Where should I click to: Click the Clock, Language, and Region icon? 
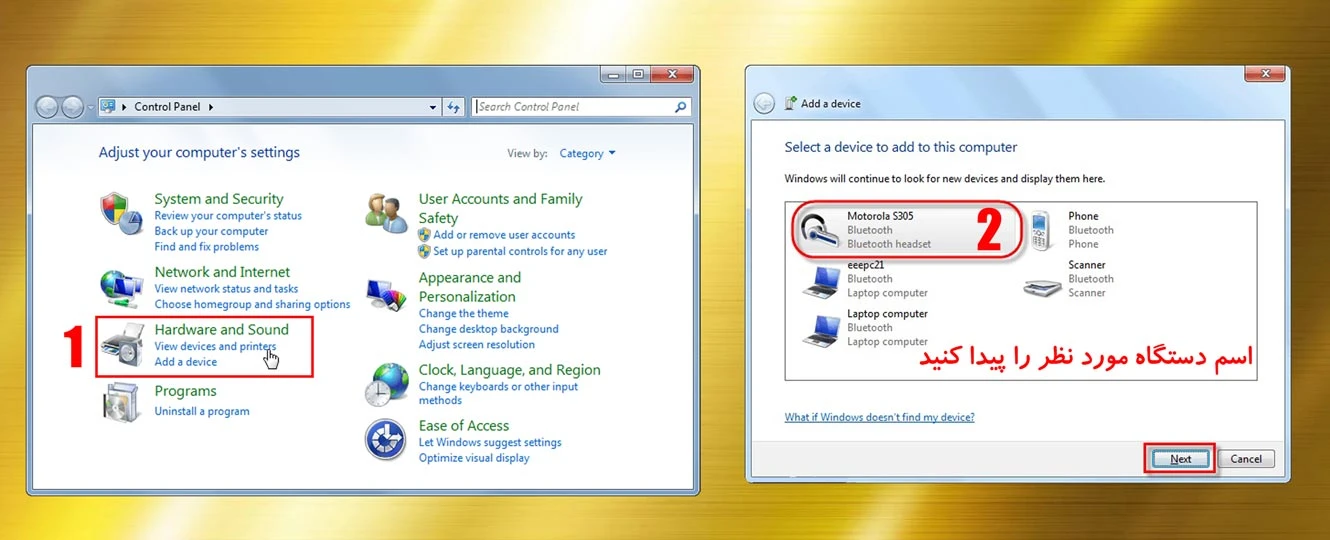[x=386, y=385]
